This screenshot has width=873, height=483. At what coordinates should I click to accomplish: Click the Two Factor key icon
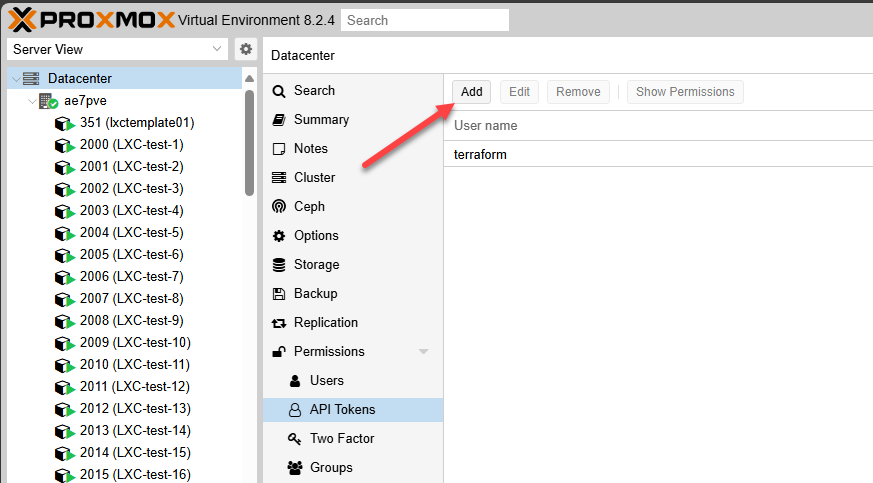point(294,439)
